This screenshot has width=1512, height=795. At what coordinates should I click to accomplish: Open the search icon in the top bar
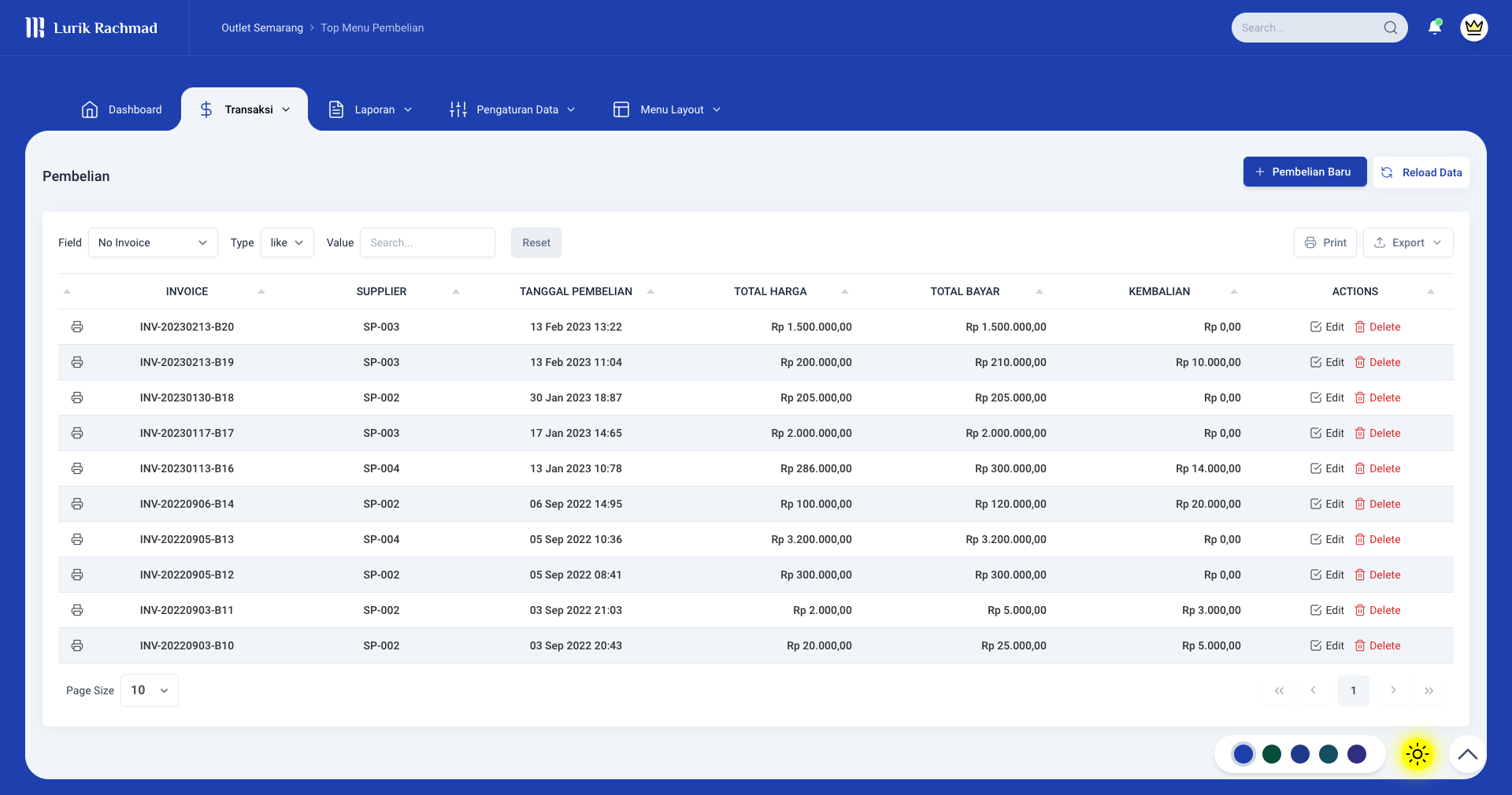[x=1392, y=28]
